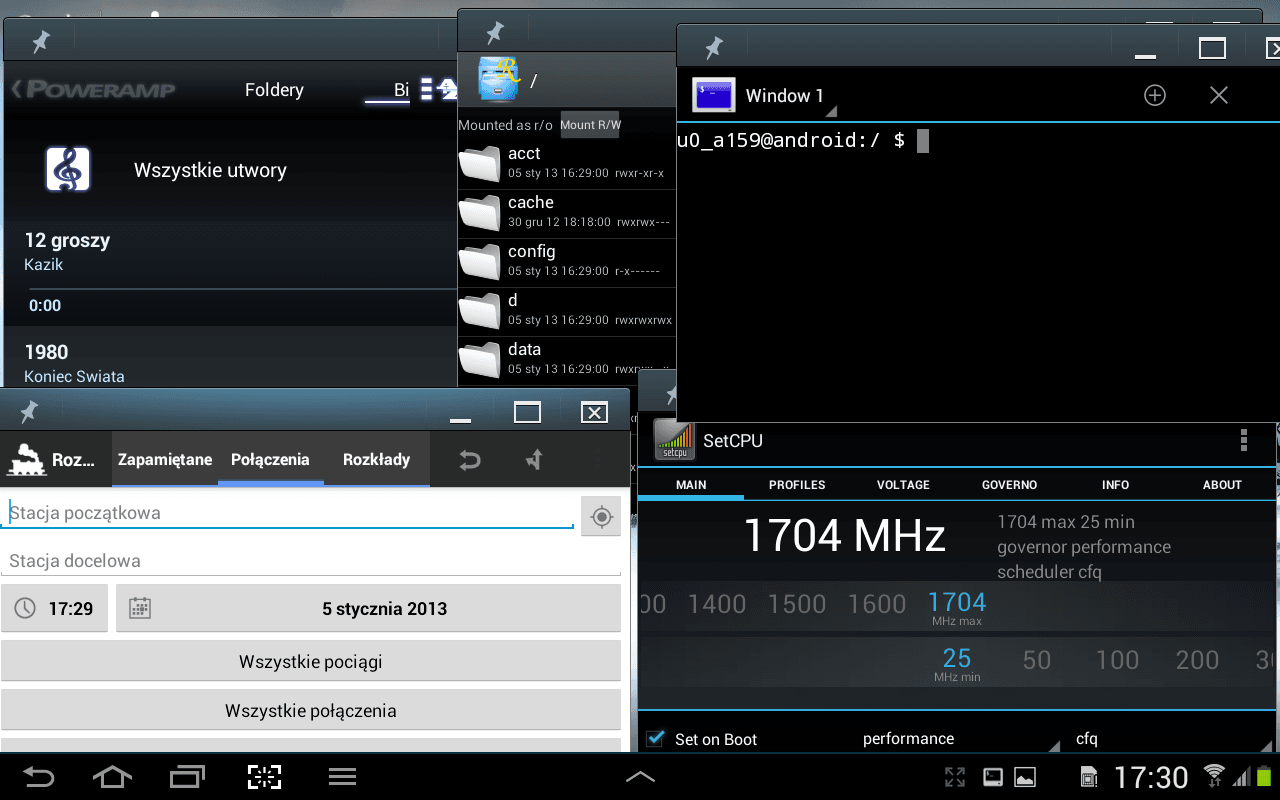Tap screenshot capture icon in navbar

[265, 777]
